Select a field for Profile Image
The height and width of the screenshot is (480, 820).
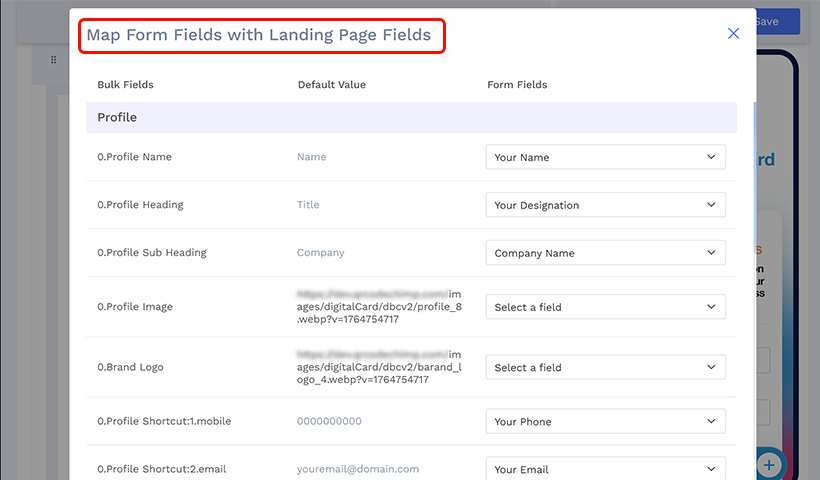[x=605, y=307]
